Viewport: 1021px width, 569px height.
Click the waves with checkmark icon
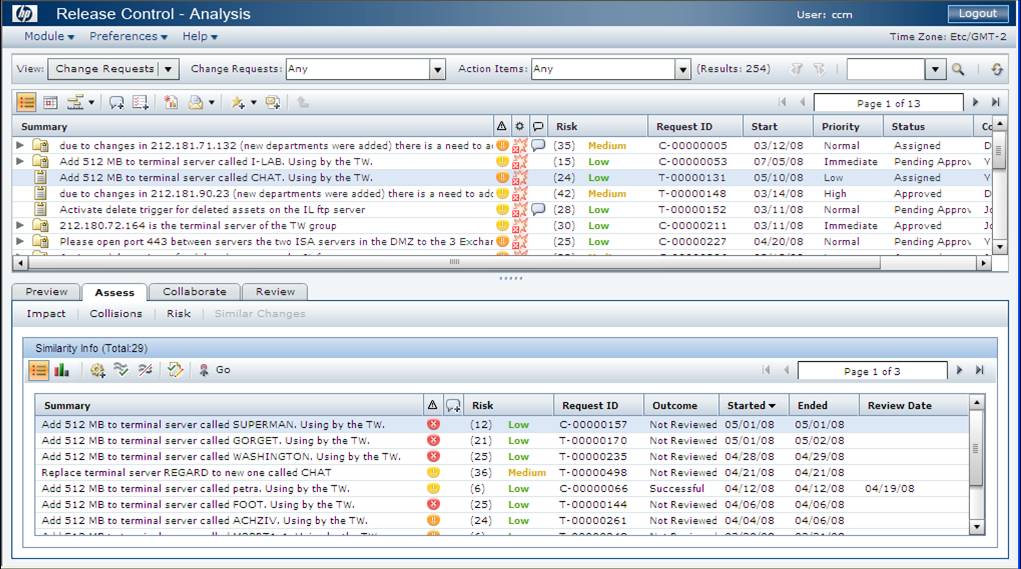pyautogui.click(x=120, y=370)
